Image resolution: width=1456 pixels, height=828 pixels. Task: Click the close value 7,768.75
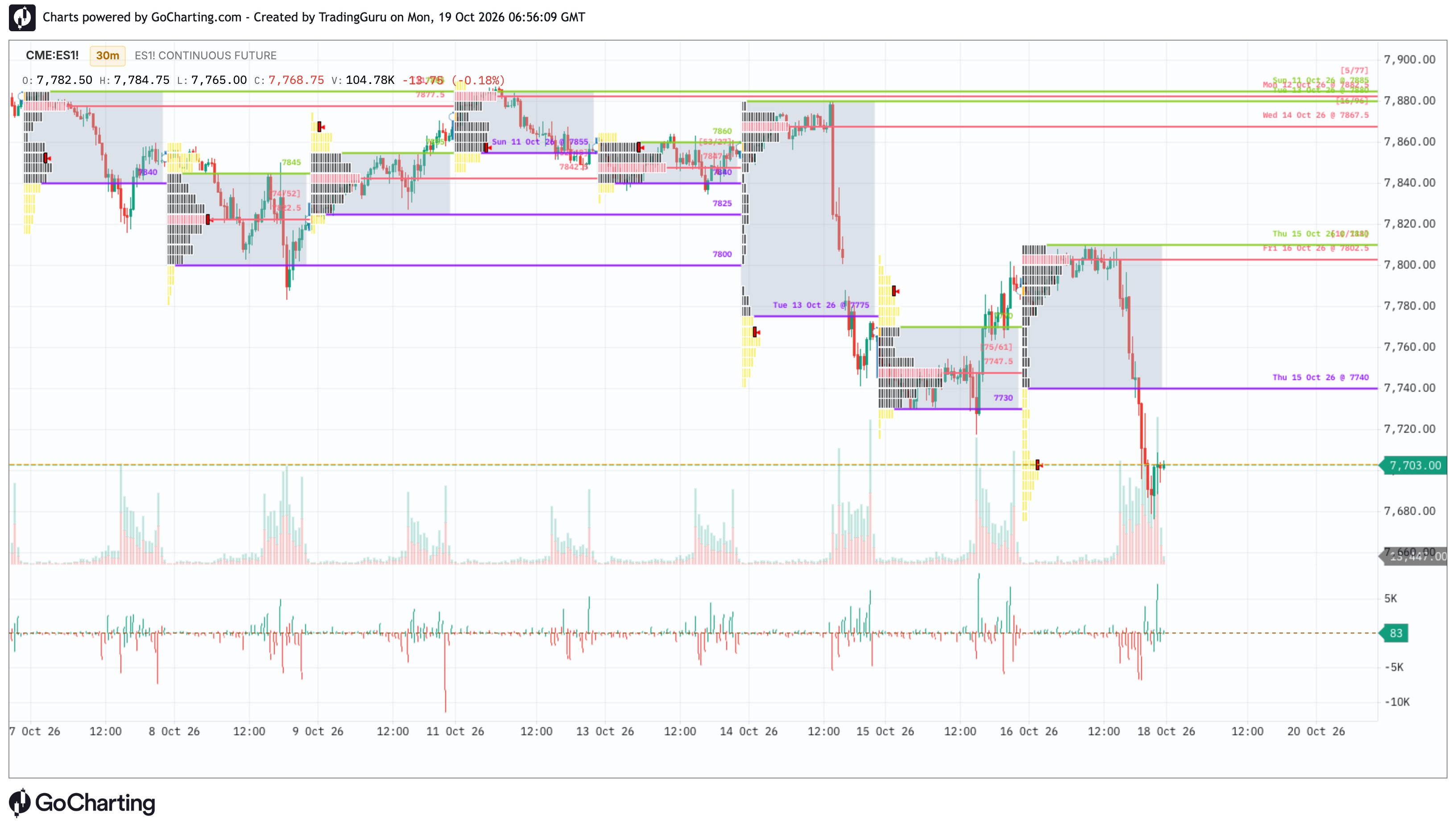296,80
